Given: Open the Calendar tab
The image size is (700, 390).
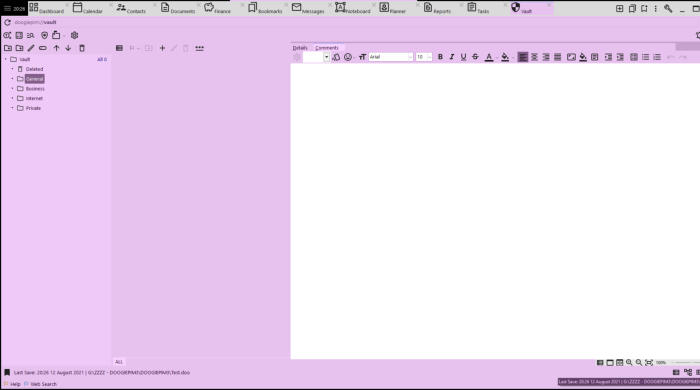Looking at the screenshot, I should 88,8.
